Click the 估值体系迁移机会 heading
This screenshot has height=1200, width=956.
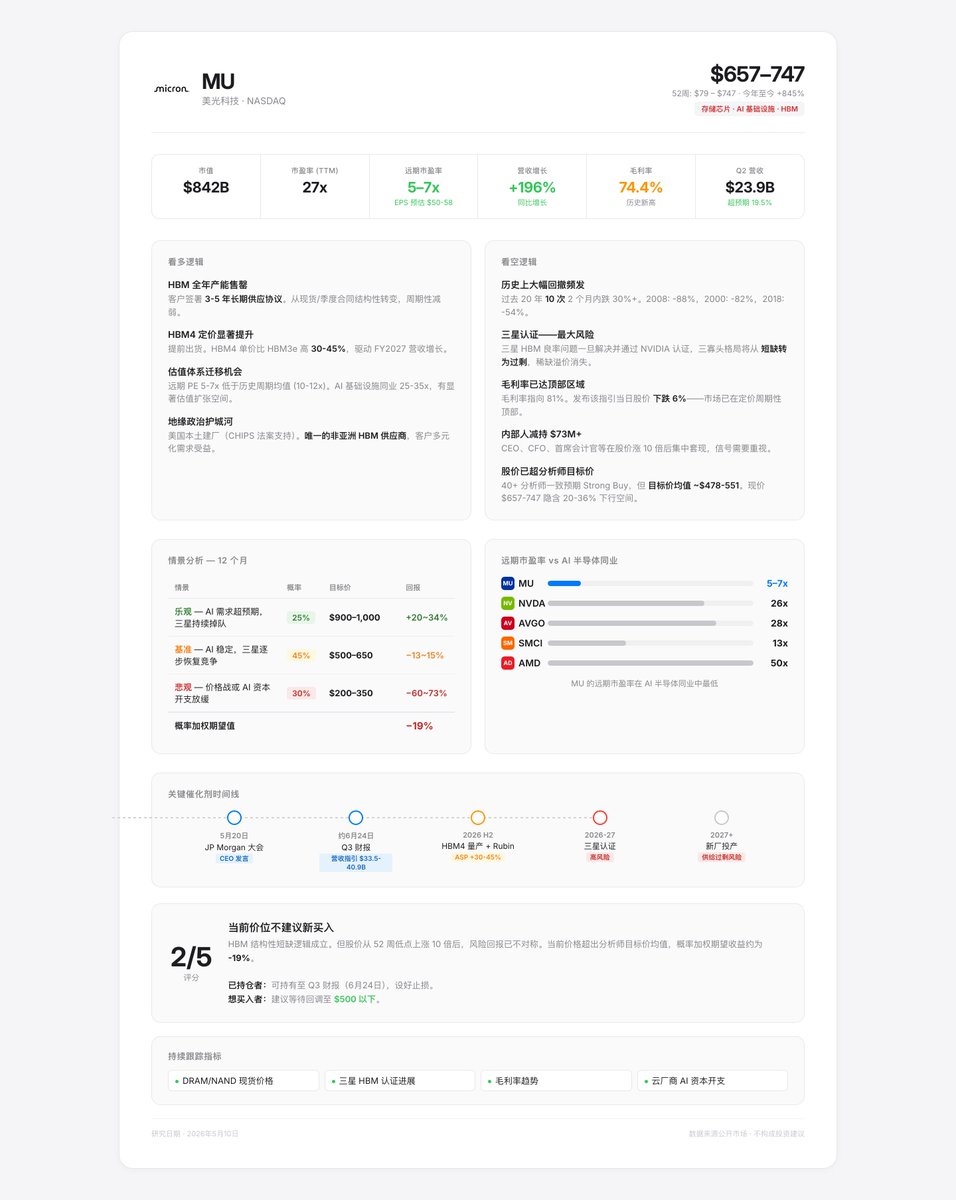pos(205,371)
